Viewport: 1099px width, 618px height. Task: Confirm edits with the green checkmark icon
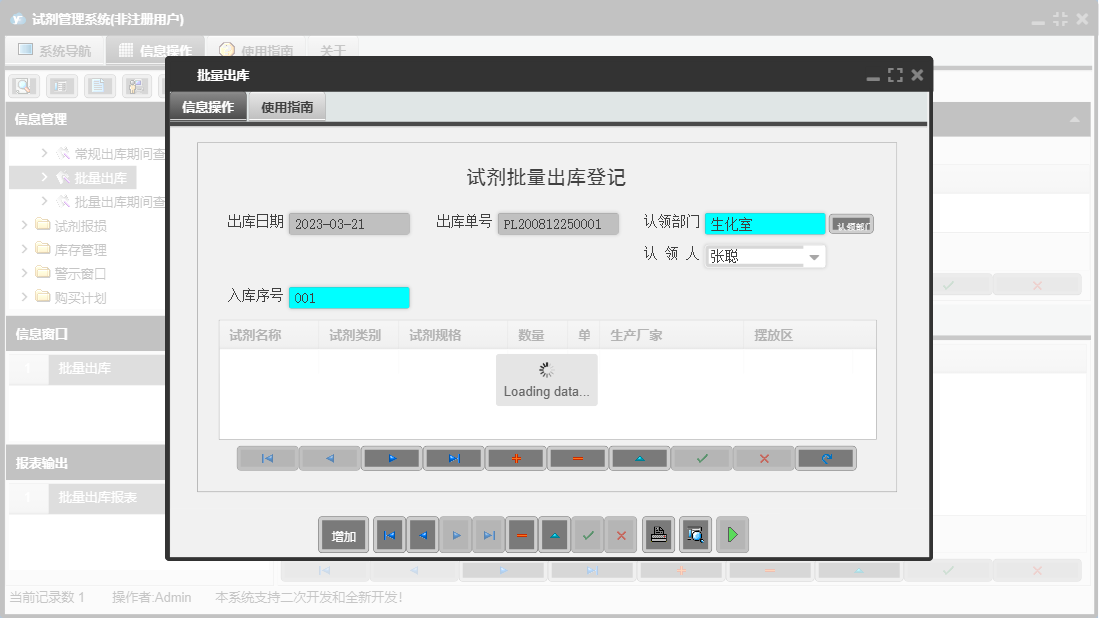pos(701,457)
